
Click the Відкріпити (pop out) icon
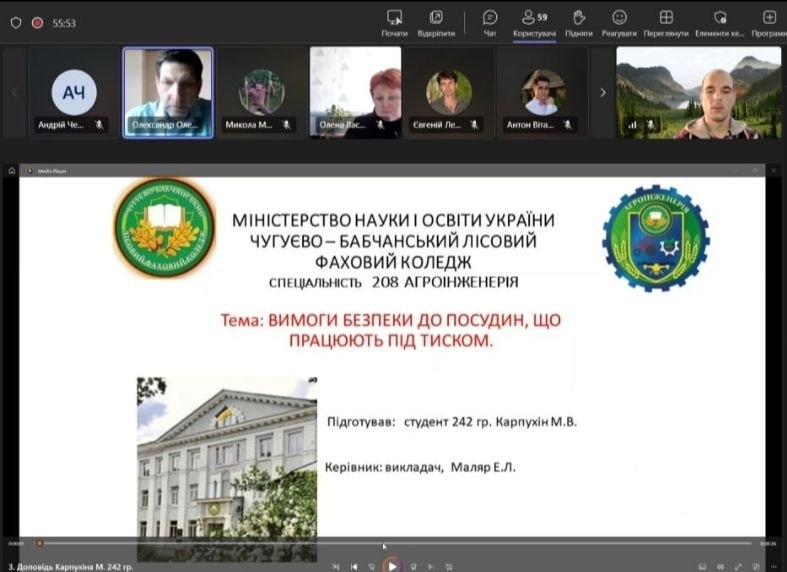pyautogui.click(x=436, y=22)
